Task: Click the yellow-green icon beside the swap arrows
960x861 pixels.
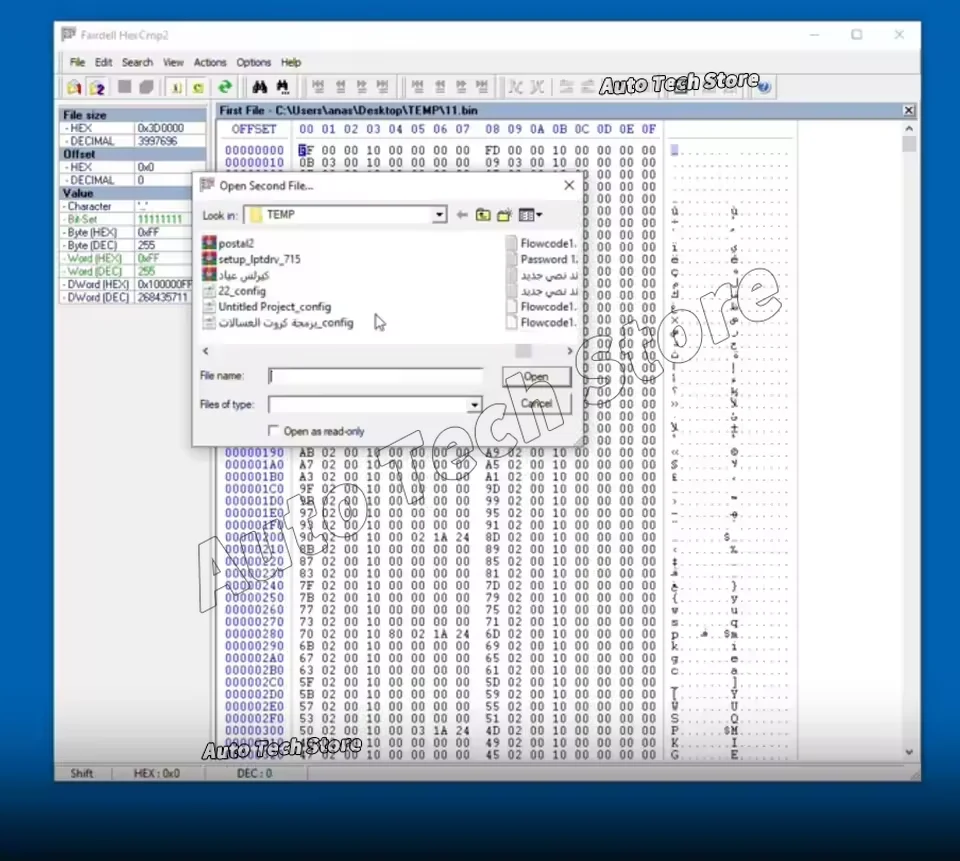Action: 198,88
